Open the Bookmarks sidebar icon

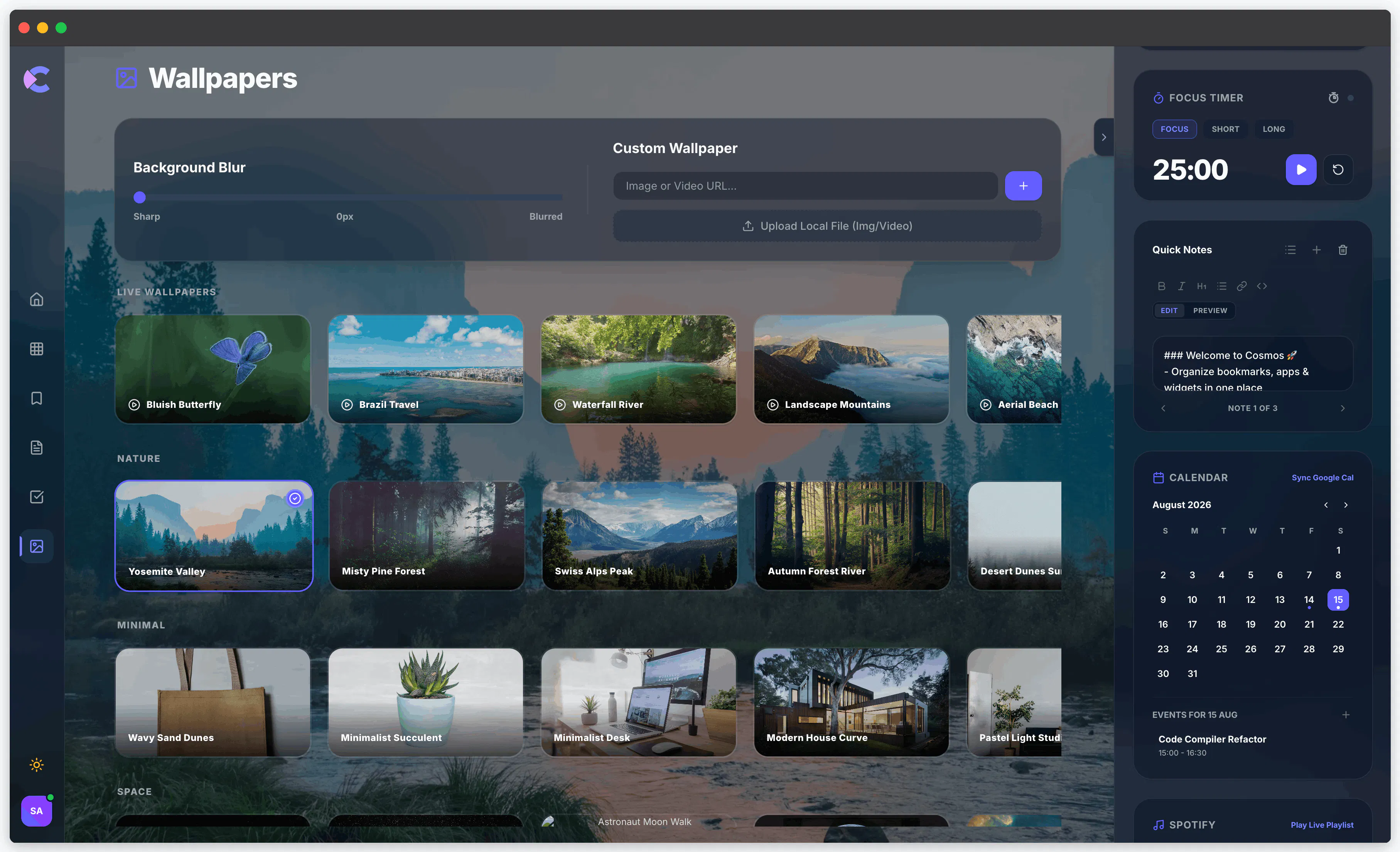pos(36,398)
